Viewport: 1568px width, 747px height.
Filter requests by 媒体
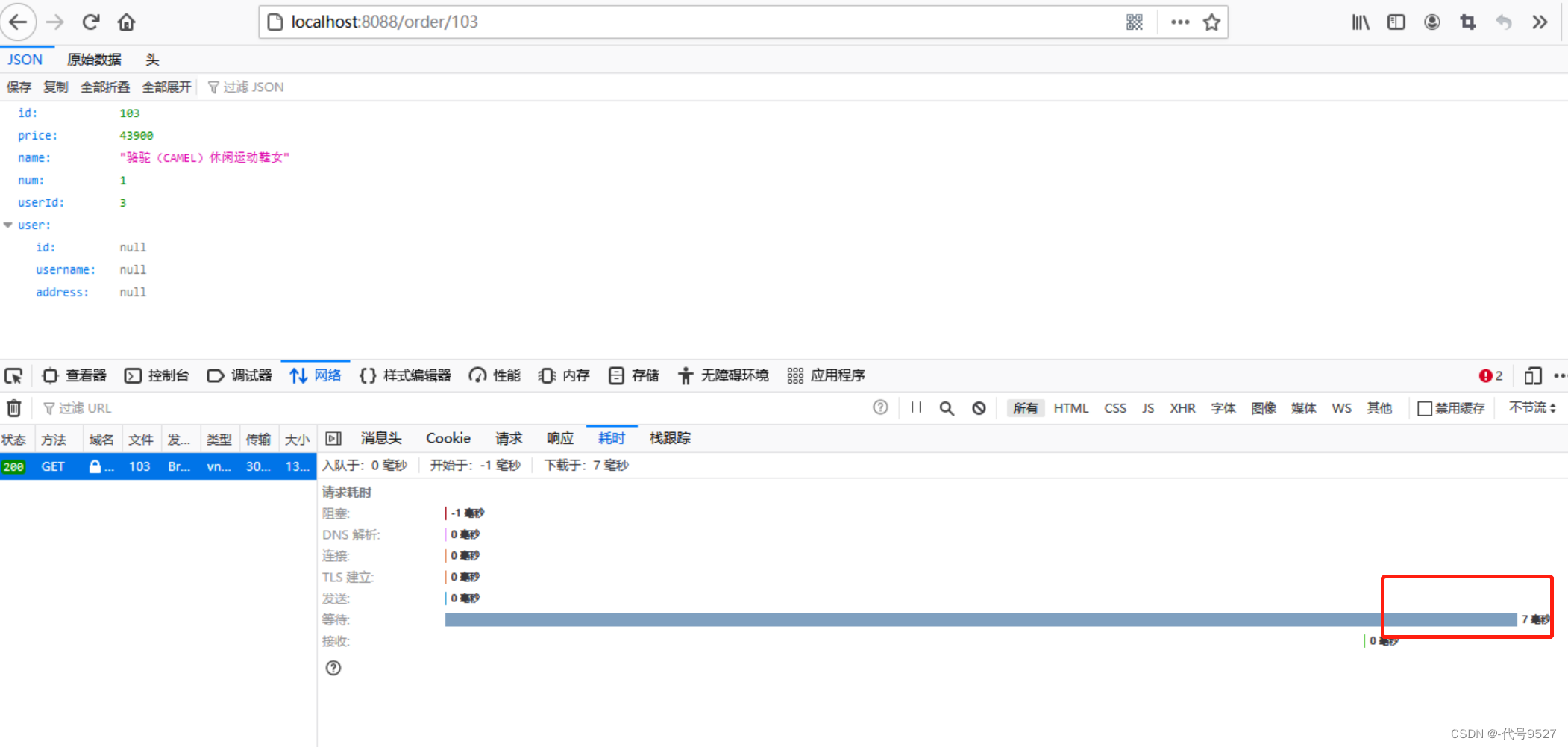tap(1304, 408)
